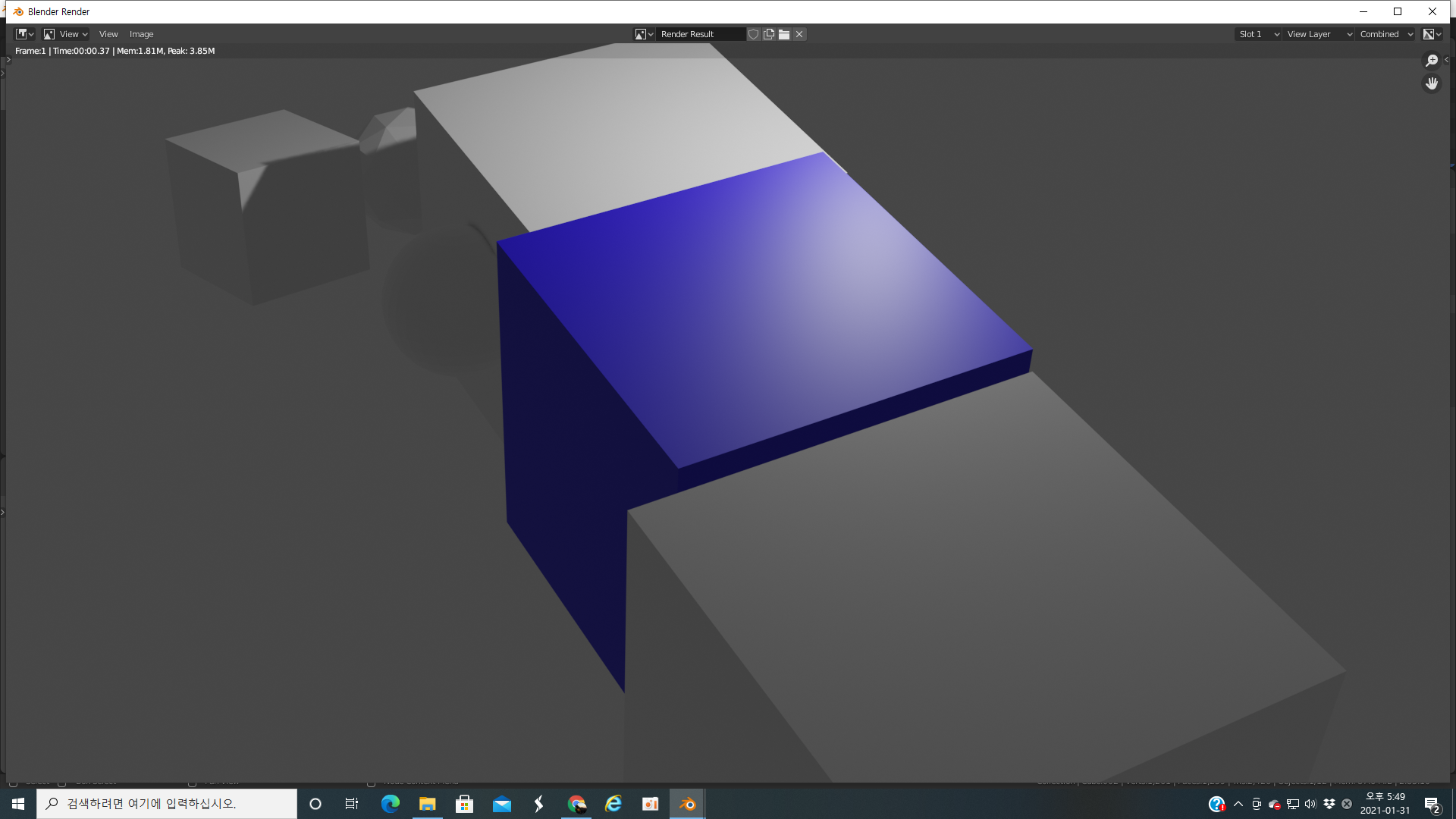
Task: Expand the Slot 1 dropdown
Action: 1258,34
